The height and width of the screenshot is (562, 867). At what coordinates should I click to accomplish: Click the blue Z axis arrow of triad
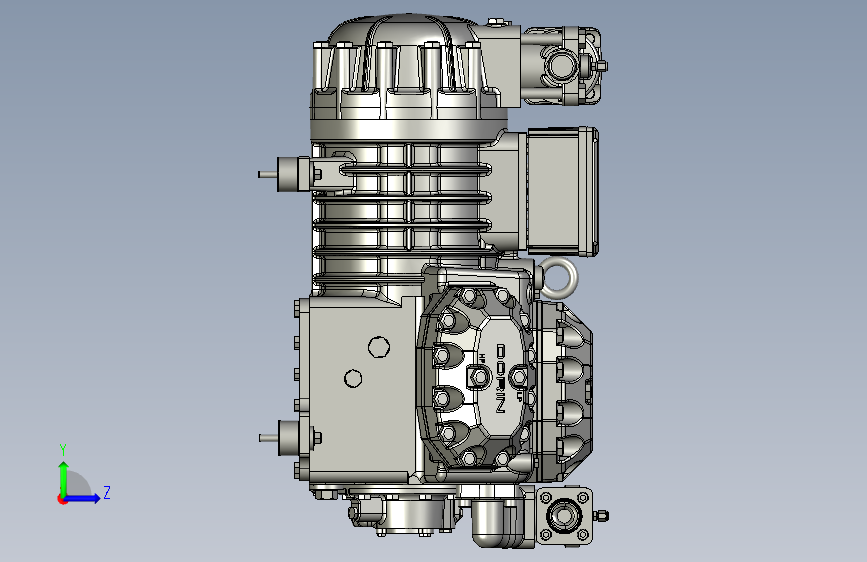83,498
